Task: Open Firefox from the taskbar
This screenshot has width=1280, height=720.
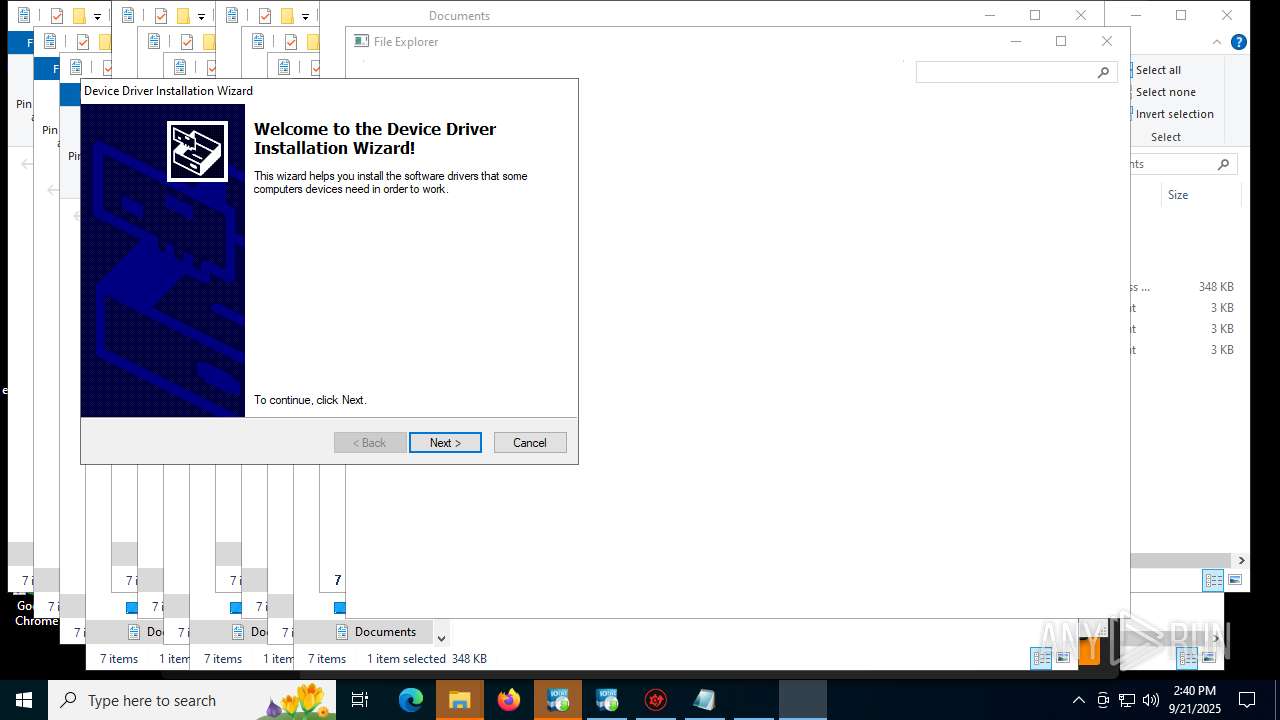Action: [509, 700]
